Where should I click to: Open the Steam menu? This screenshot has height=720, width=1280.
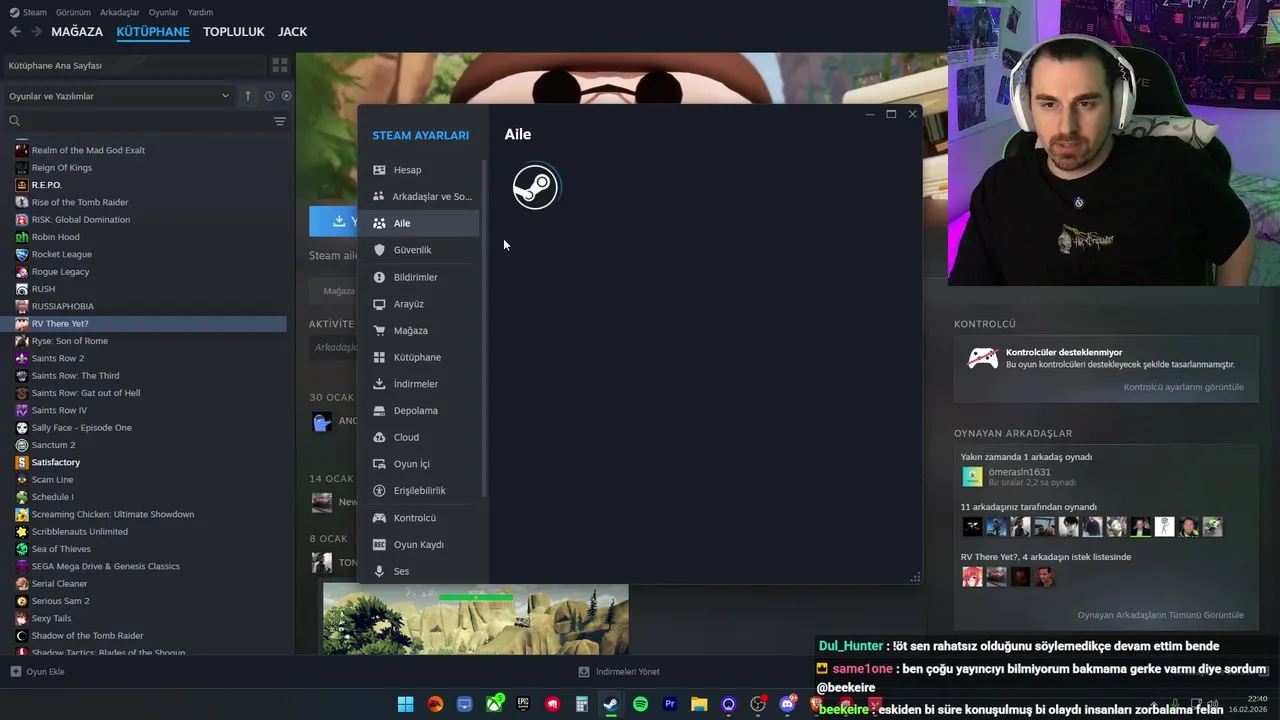(x=28, y=12)
